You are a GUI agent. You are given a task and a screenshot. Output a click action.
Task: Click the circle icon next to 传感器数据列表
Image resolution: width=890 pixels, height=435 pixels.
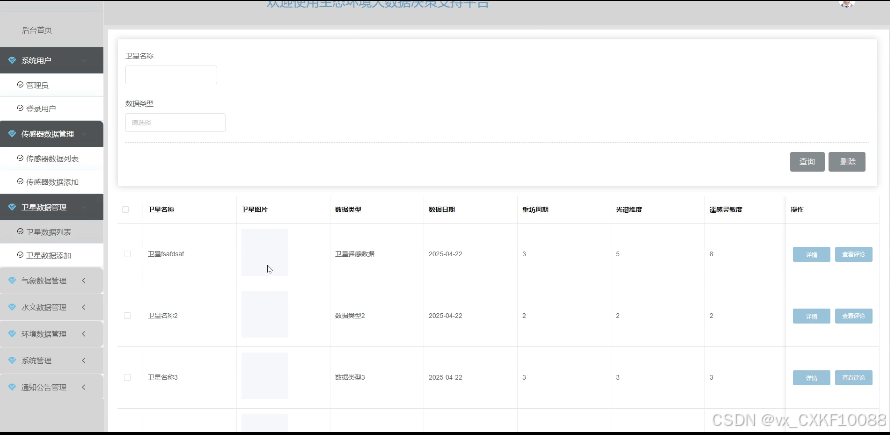(20, 158)
